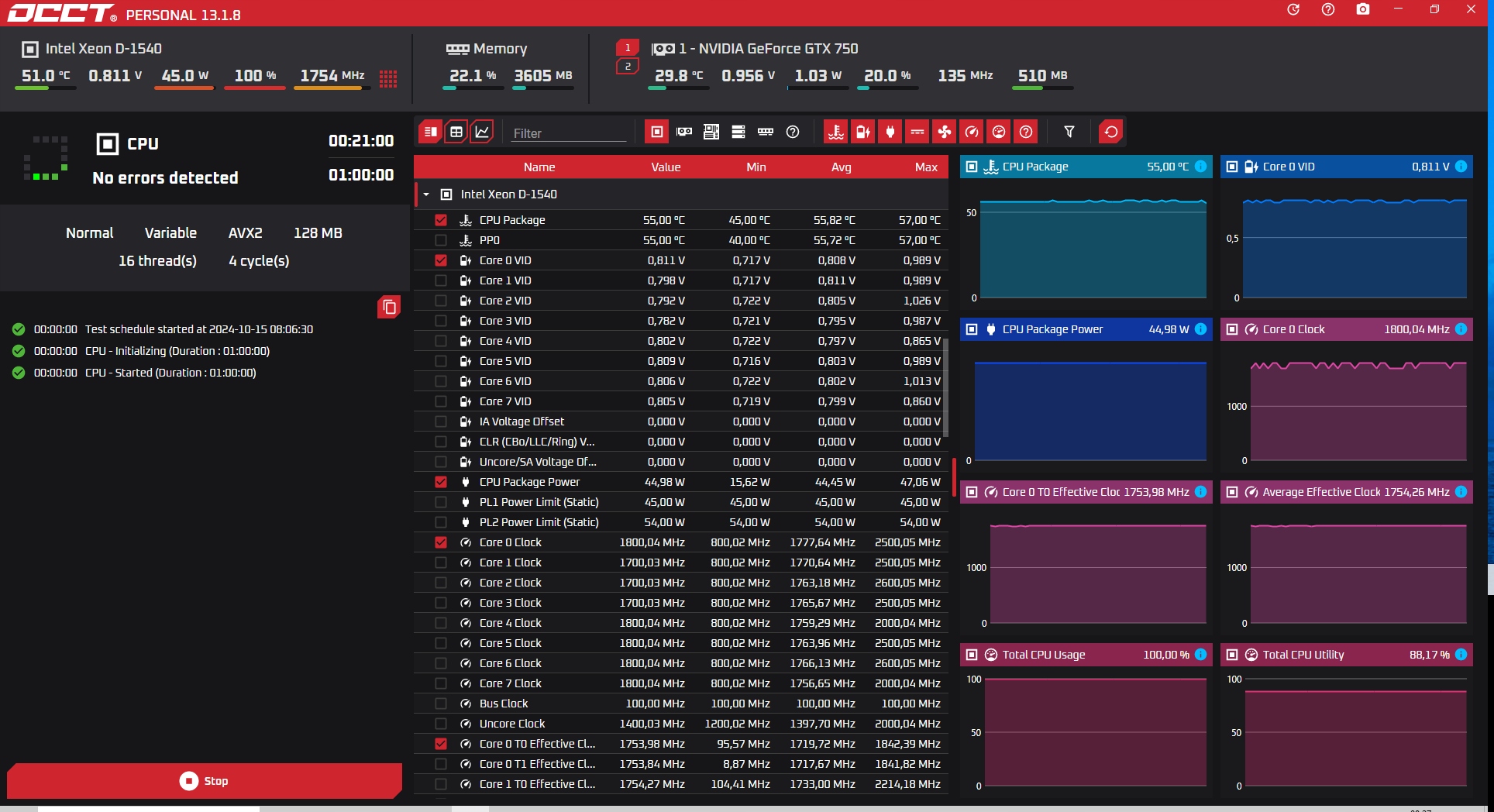The width and height of the screenshot is (1494, 812).
Task: Toggle the power plug sensor filter icon
Action: pos(890,132)
